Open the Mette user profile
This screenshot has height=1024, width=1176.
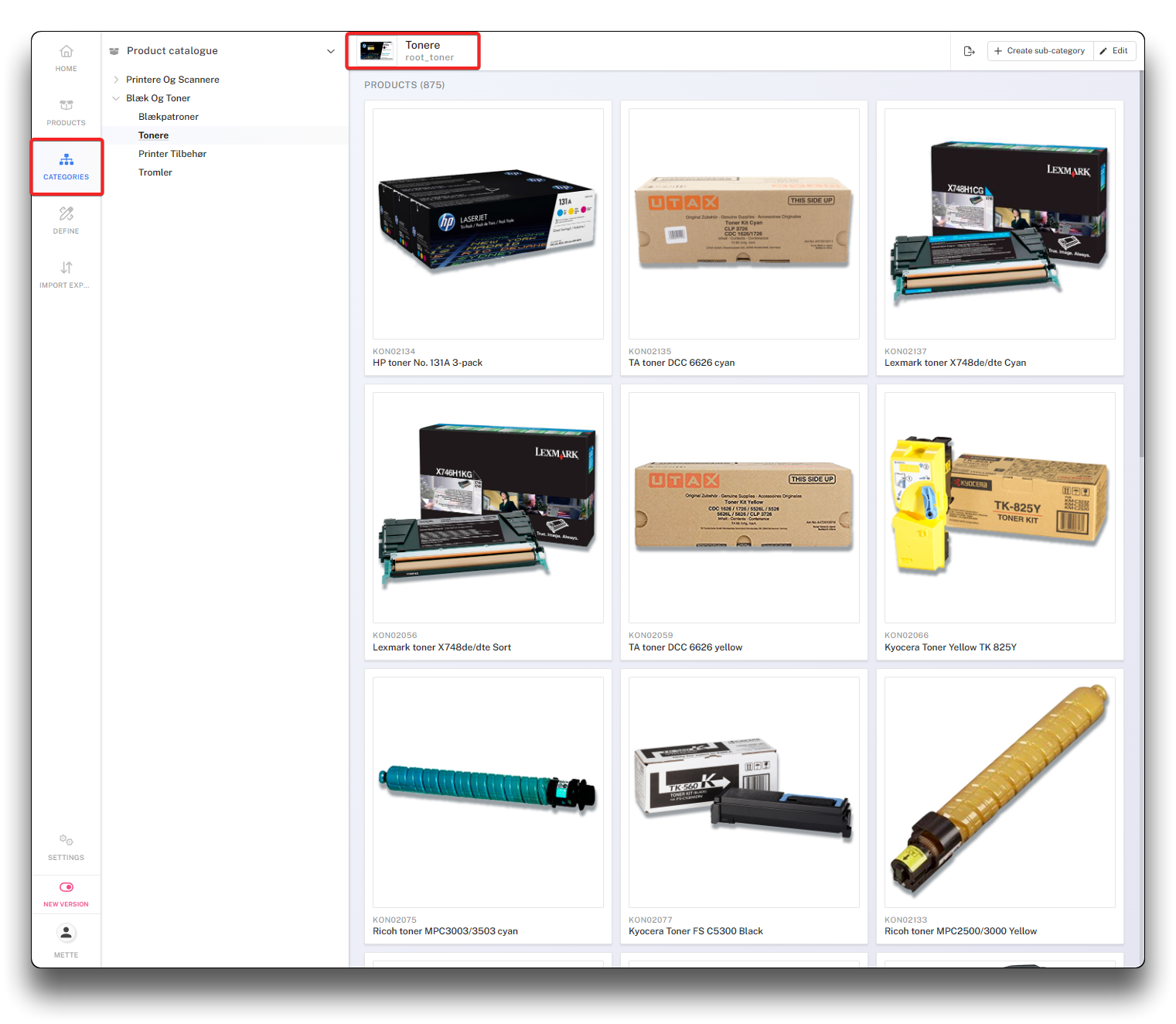pyautogui.click(x=66, y=941)
